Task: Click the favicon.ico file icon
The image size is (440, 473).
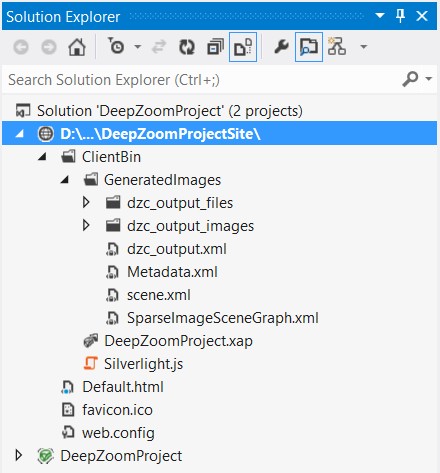Action: point(68,410)
